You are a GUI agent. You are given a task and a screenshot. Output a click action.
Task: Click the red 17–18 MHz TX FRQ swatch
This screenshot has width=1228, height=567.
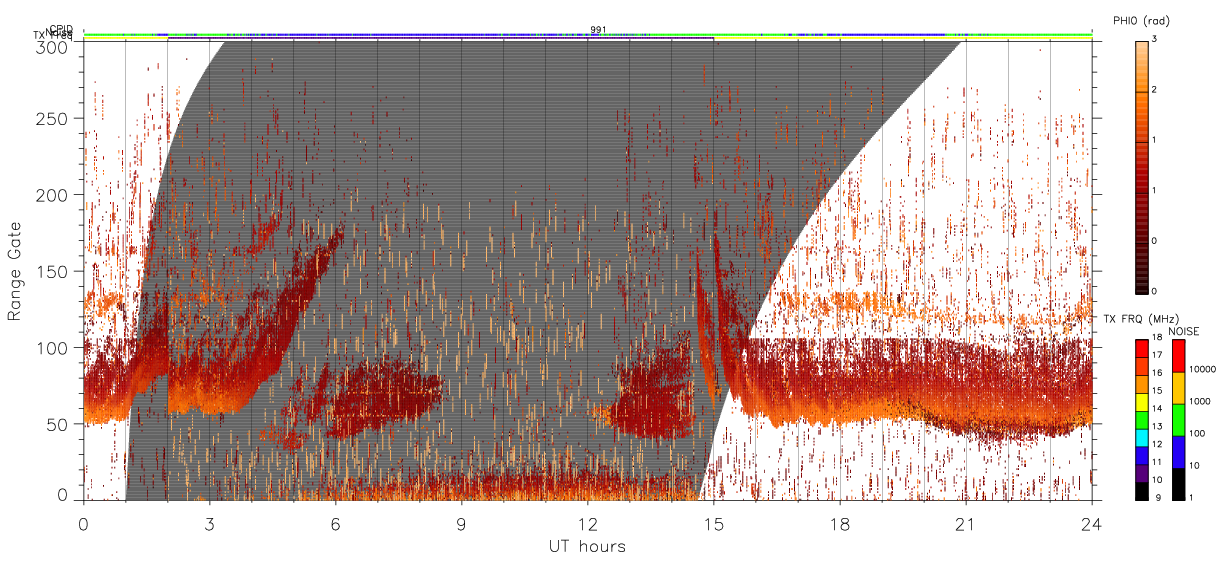(1141, 348)
